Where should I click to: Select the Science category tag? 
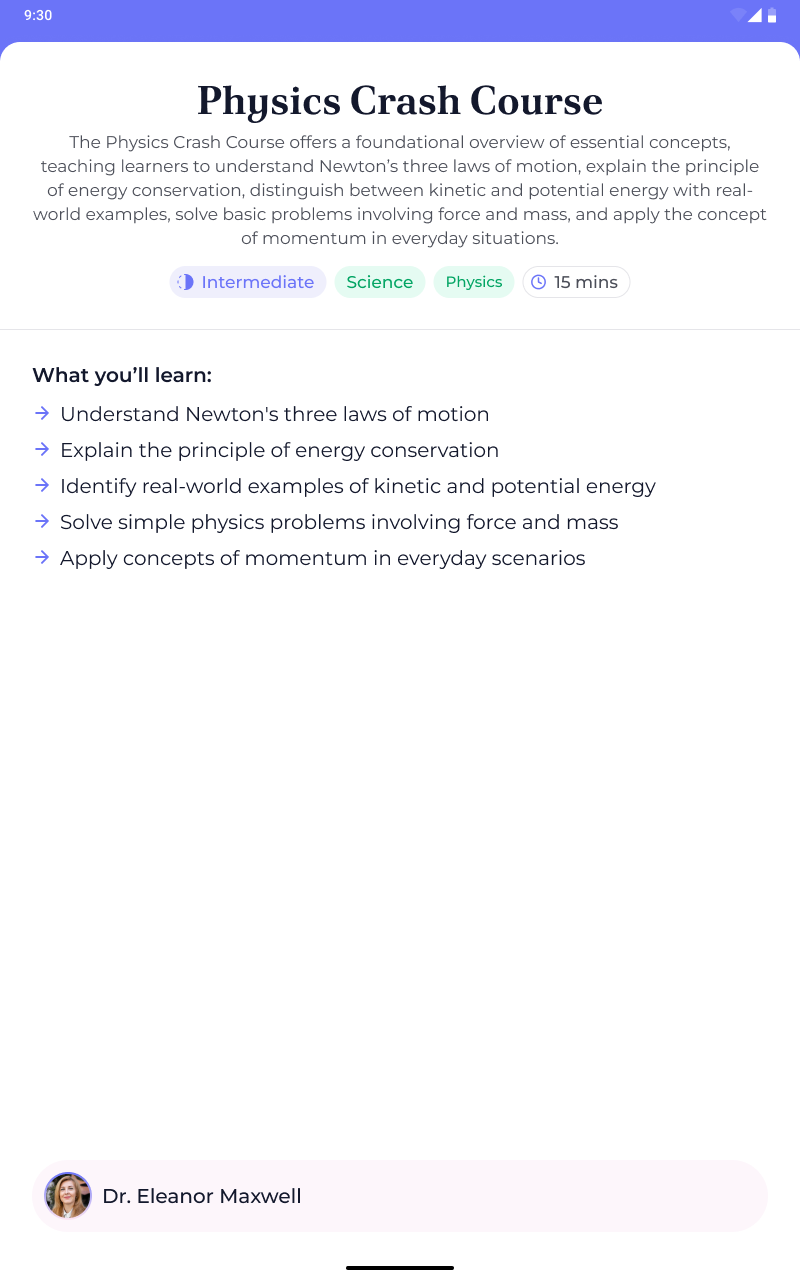[x=380, y=282]
